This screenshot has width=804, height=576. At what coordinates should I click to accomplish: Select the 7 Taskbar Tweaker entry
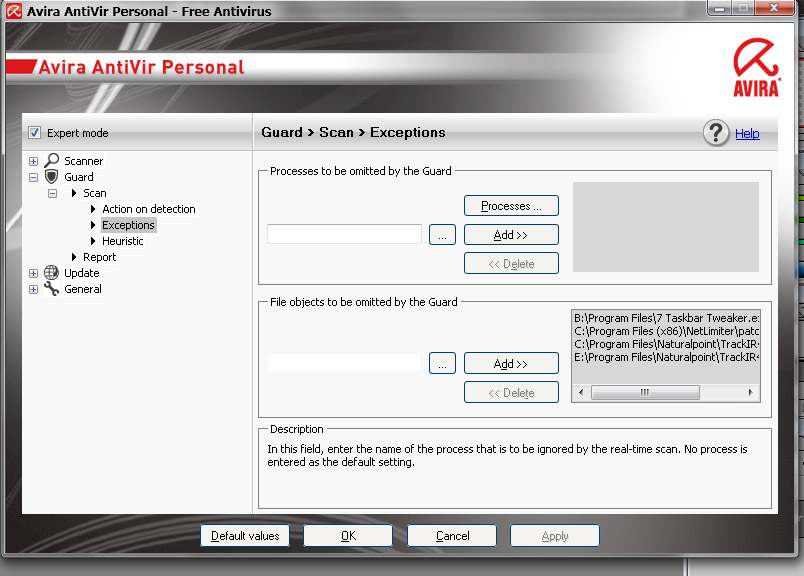pos(666,318)
